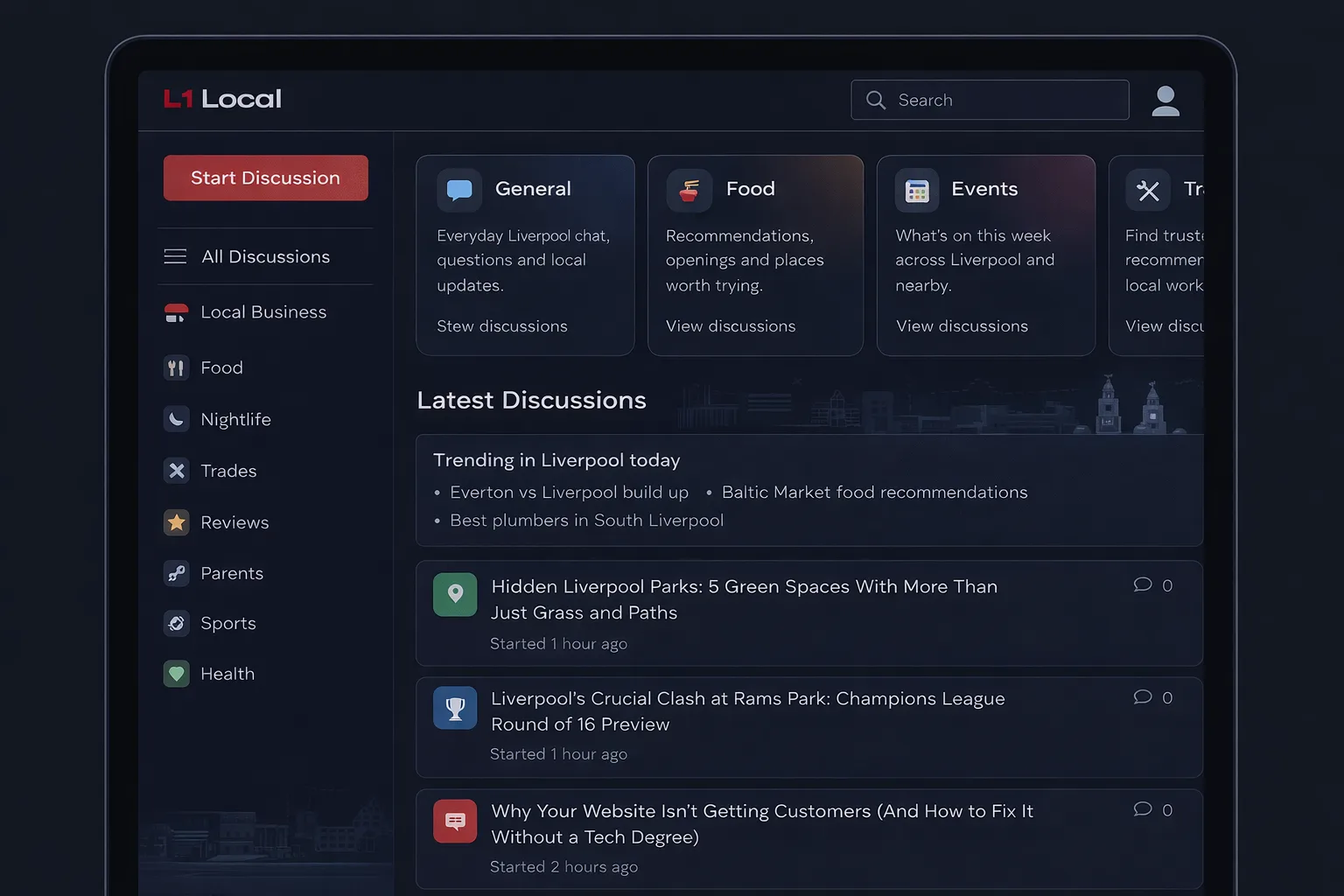The width and height of the screenshot is (1344, 896).
Task: Click the General chat bubble icon
Action: click(459, 190)
